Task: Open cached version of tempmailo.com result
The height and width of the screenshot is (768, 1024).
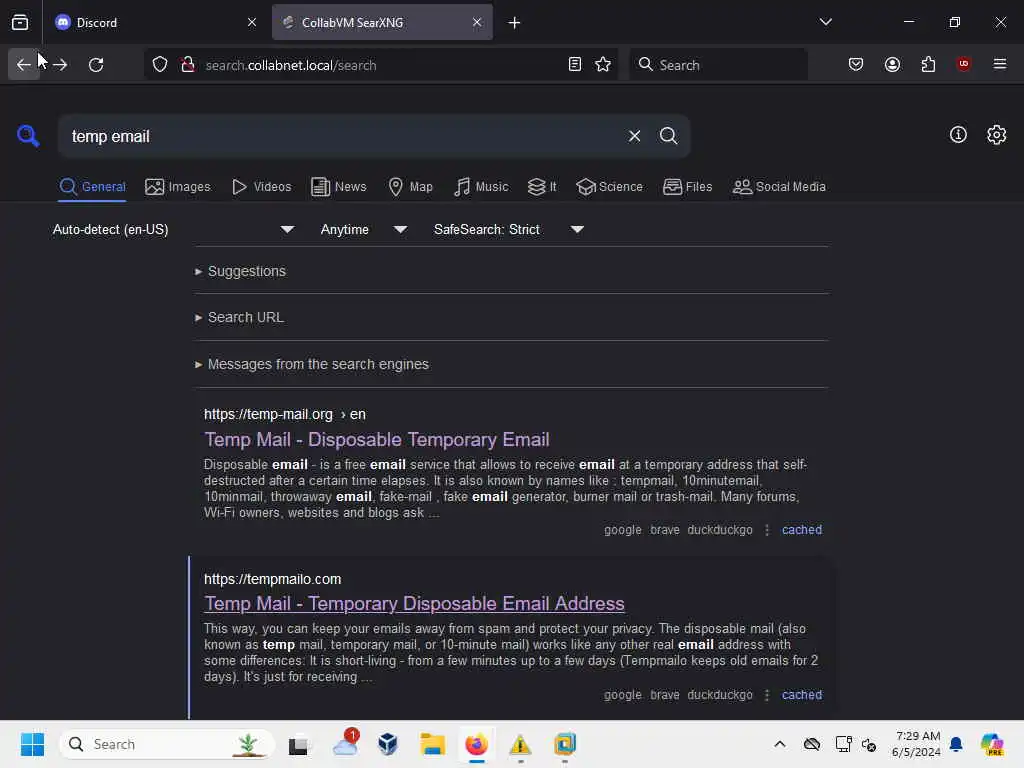Action: coord(802,695)
